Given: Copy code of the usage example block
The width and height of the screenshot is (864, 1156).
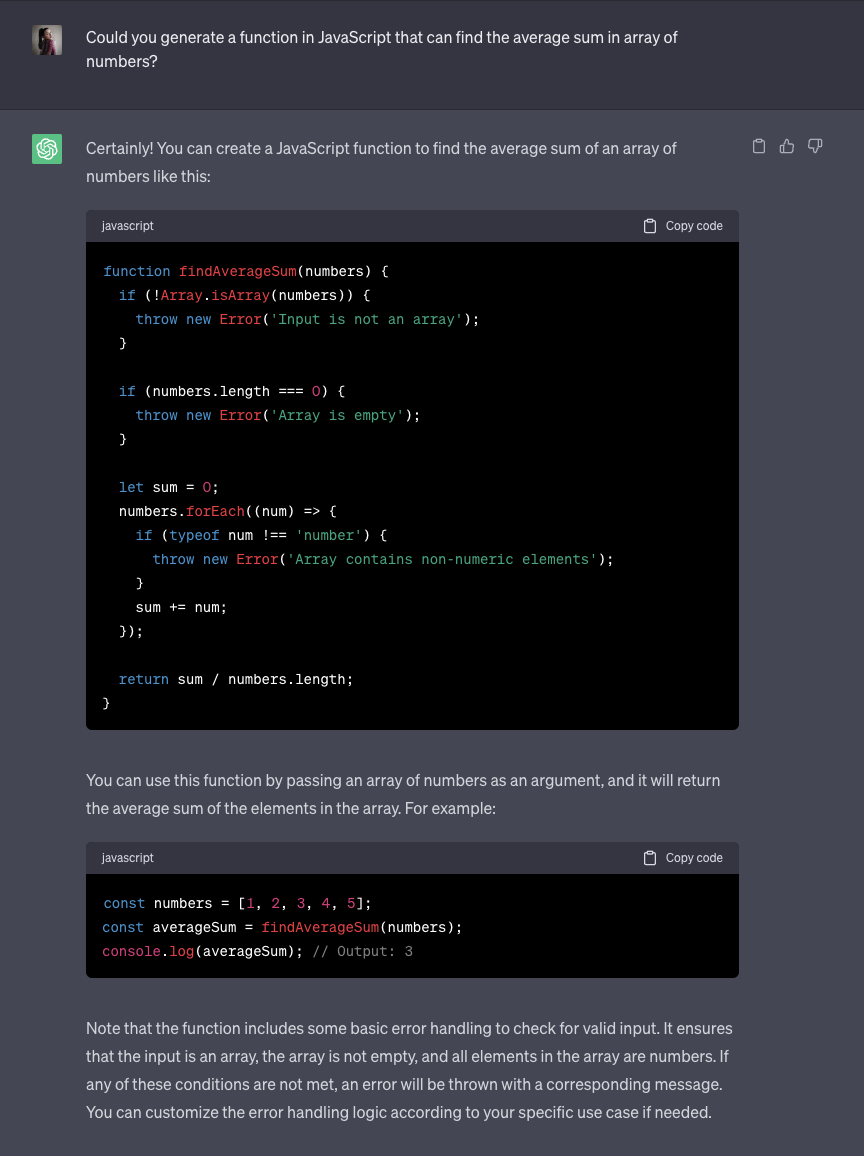Looking at the screenshot, I should (683, 857).
